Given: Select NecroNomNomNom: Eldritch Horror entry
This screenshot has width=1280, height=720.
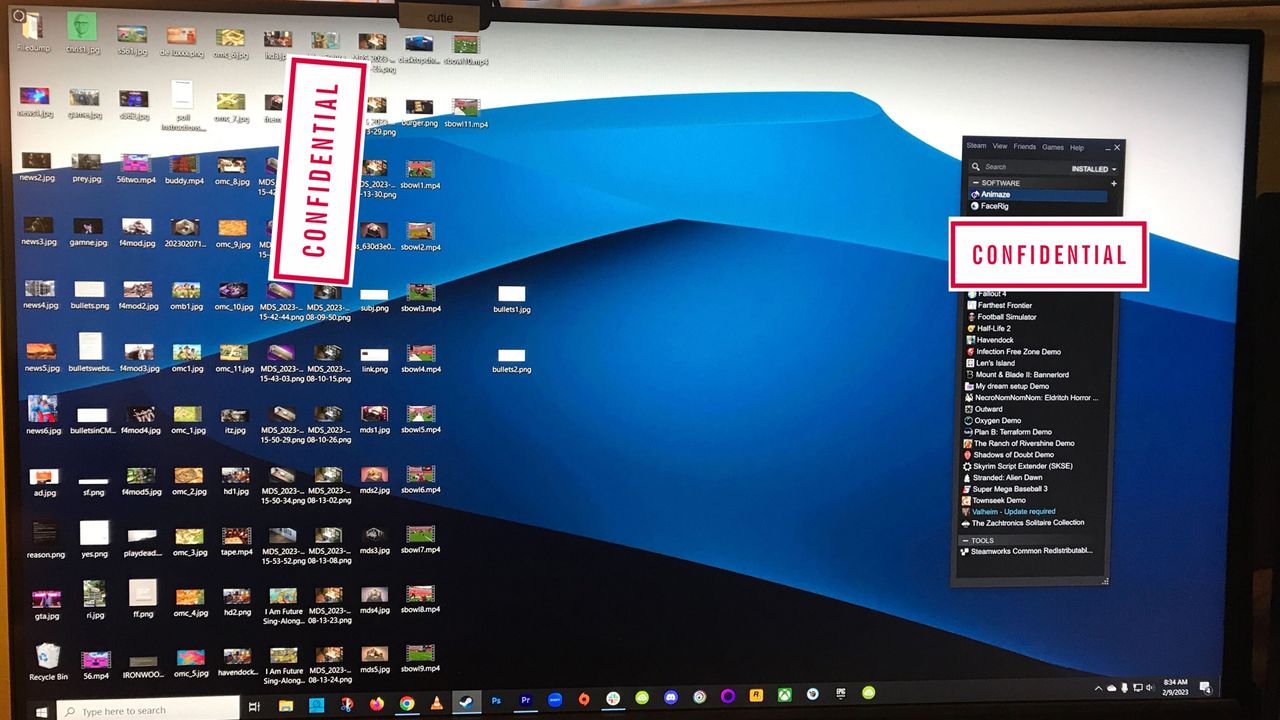Looking at the screenshot, I should (x=1030, y=398).
